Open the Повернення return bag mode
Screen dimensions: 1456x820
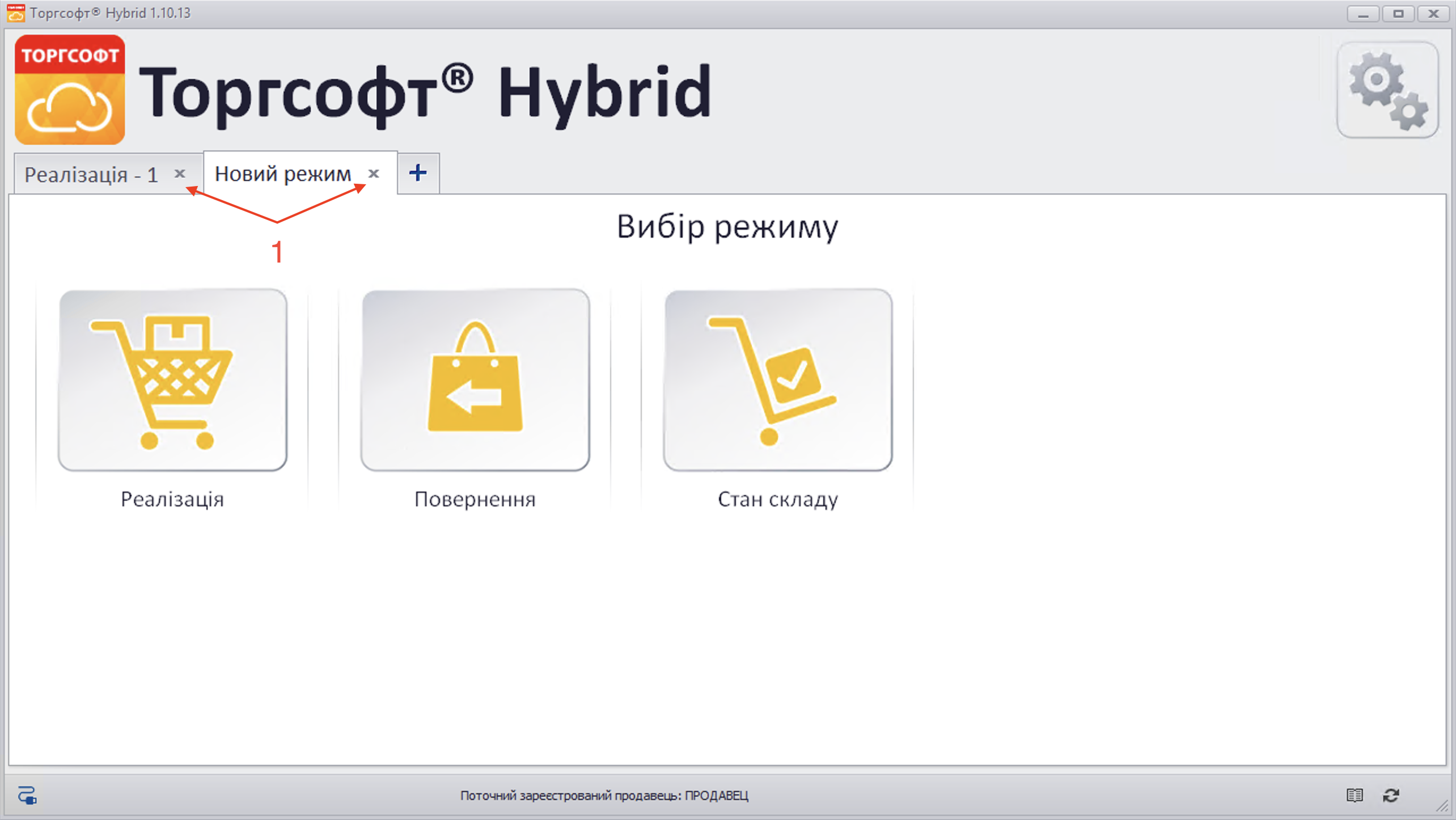tap(475, 380)
